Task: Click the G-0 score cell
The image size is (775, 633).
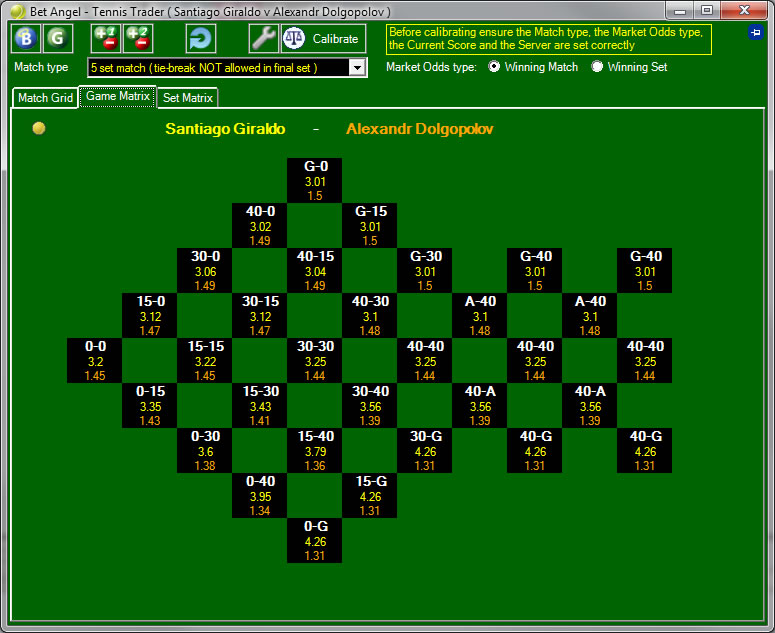Action: pyautogui.click(x=314, y=180)
